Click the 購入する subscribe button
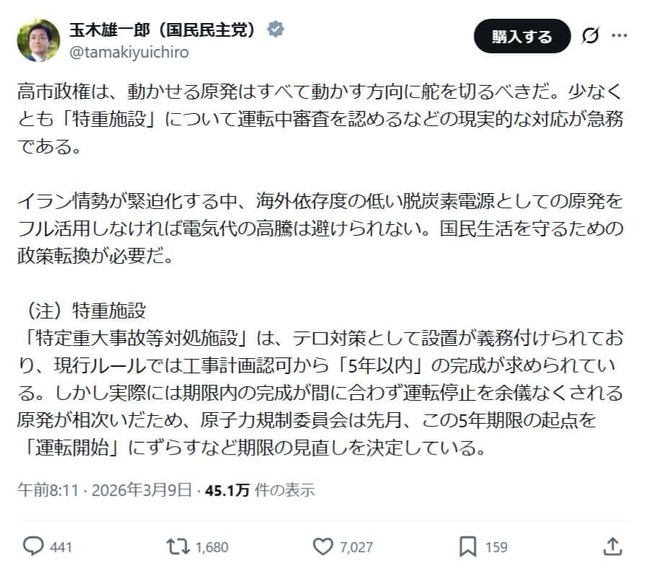This screenshot has width=645, height=565. 521,37
